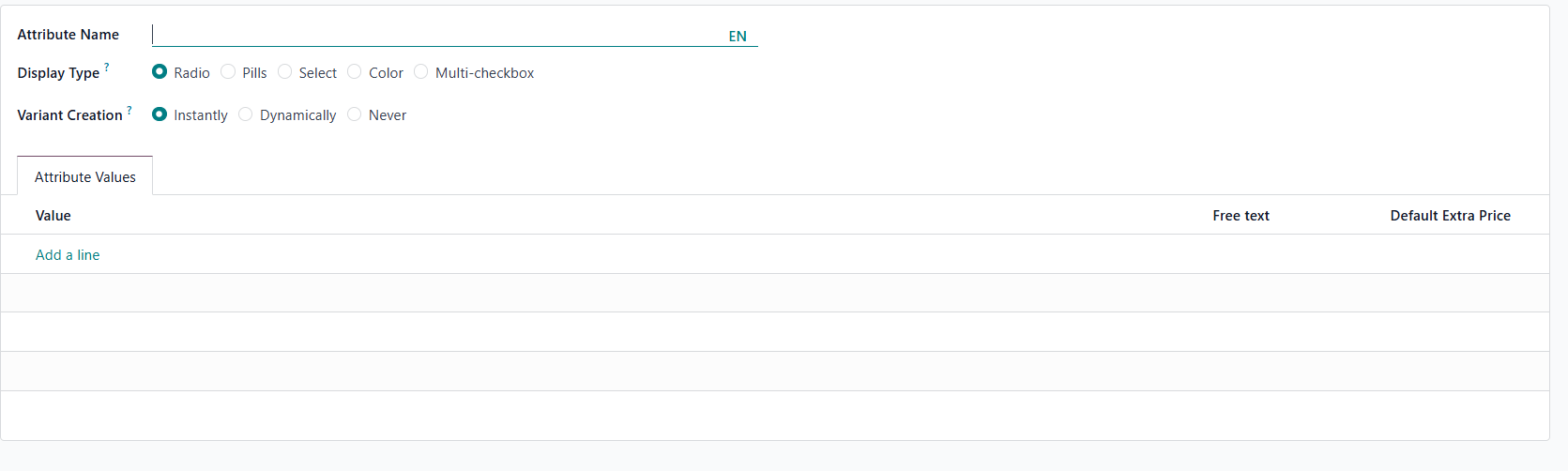The width and height of the screenshot is (1568, 471).
Task: Pick the Color display type
Action: (x=355, y=71)
